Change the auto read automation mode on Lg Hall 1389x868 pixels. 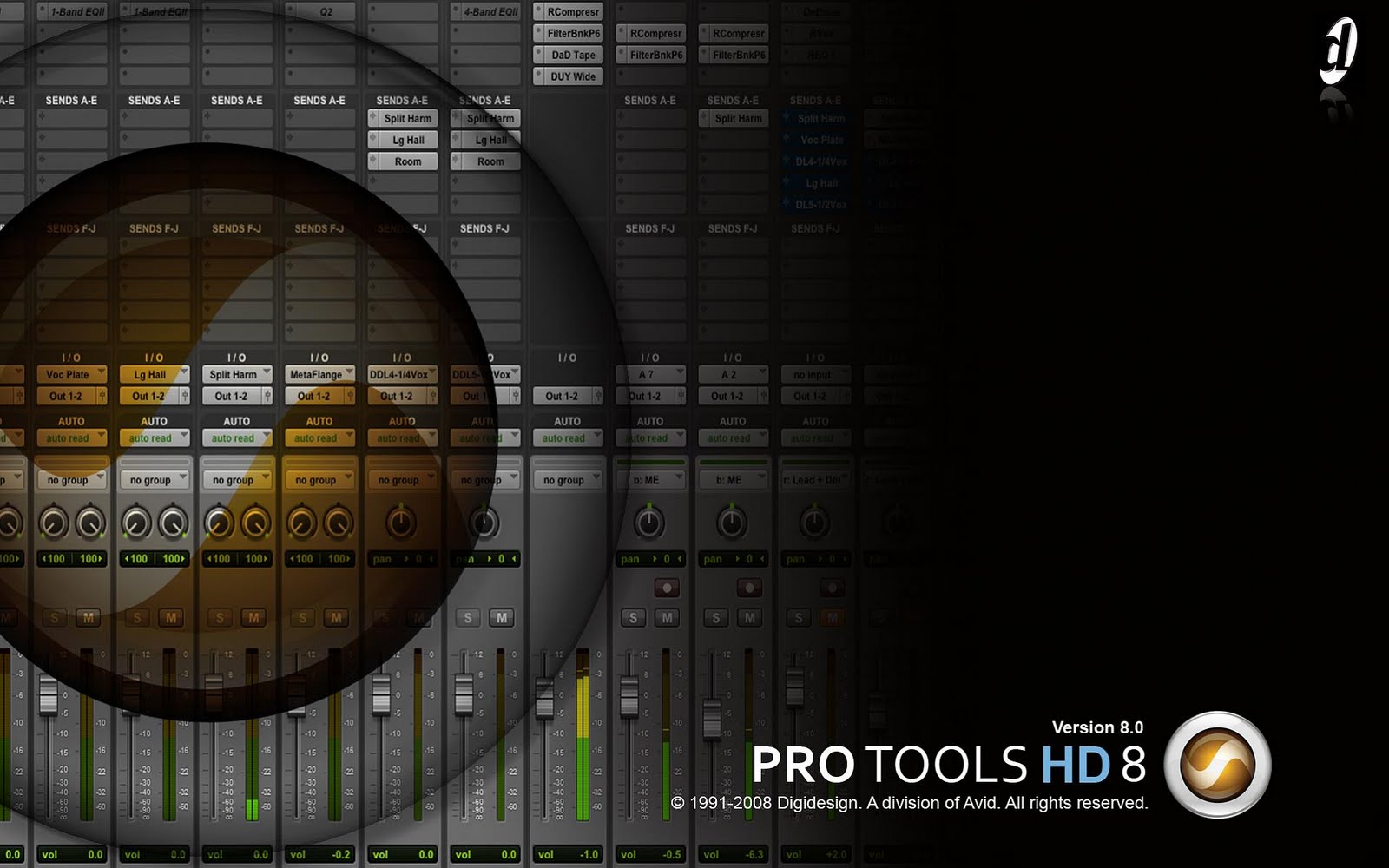(155, 437)
